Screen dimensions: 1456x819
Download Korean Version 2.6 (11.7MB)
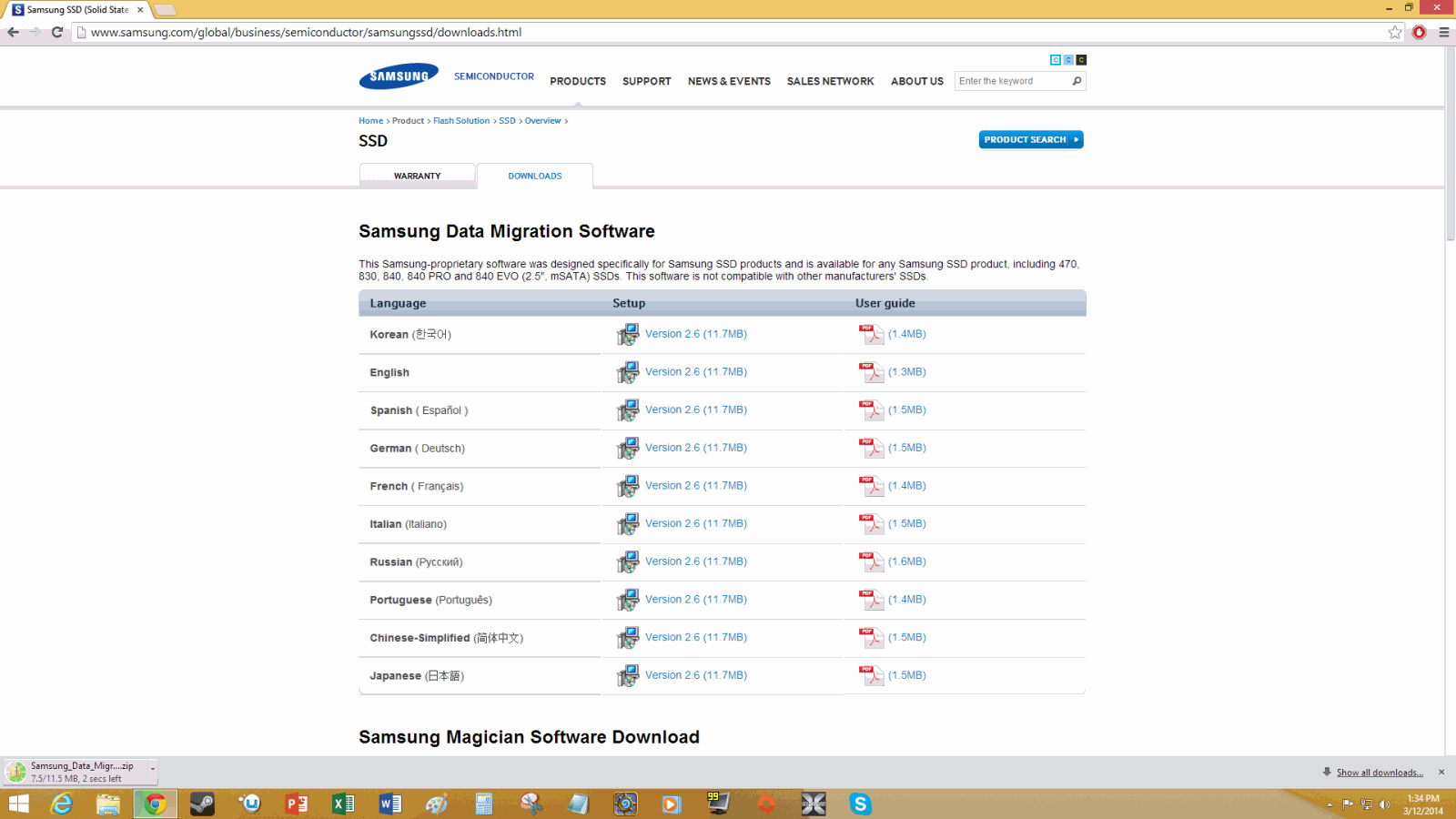[x=696, y=334]
